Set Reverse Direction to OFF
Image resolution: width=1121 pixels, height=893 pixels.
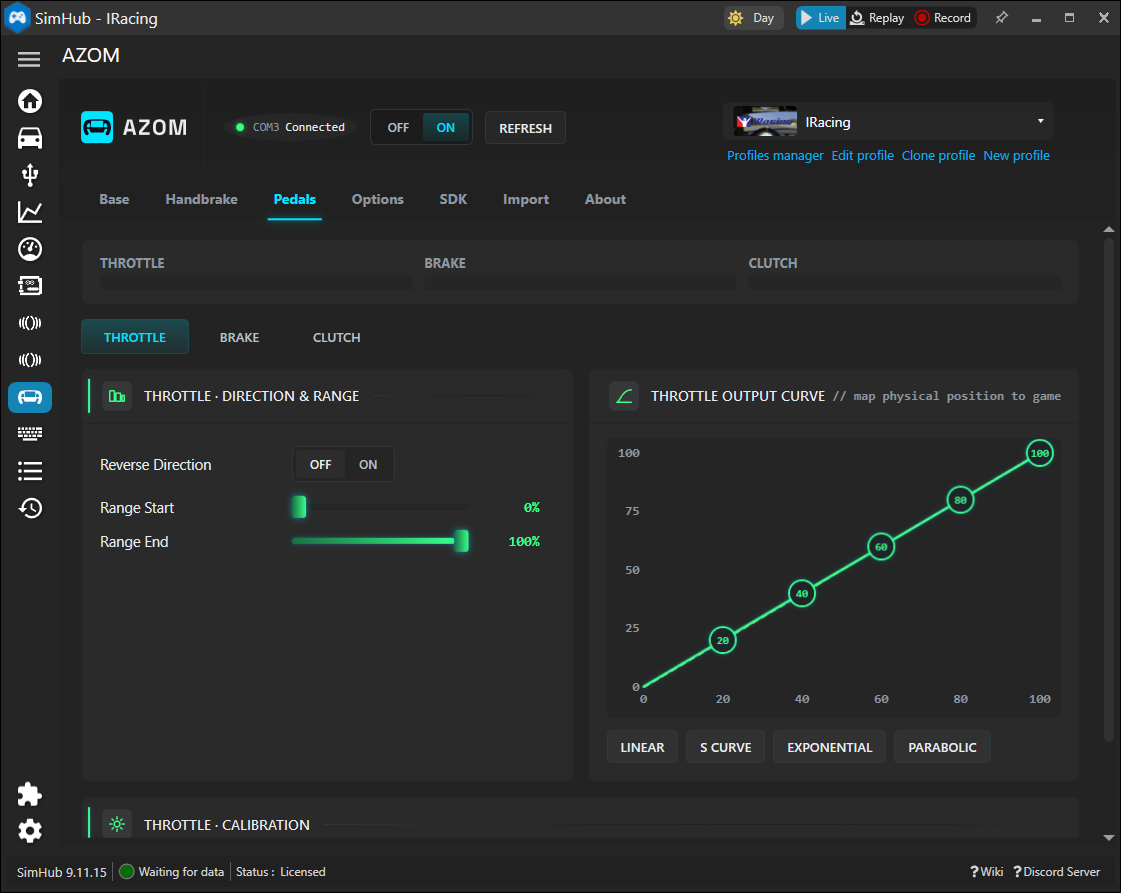320,465
